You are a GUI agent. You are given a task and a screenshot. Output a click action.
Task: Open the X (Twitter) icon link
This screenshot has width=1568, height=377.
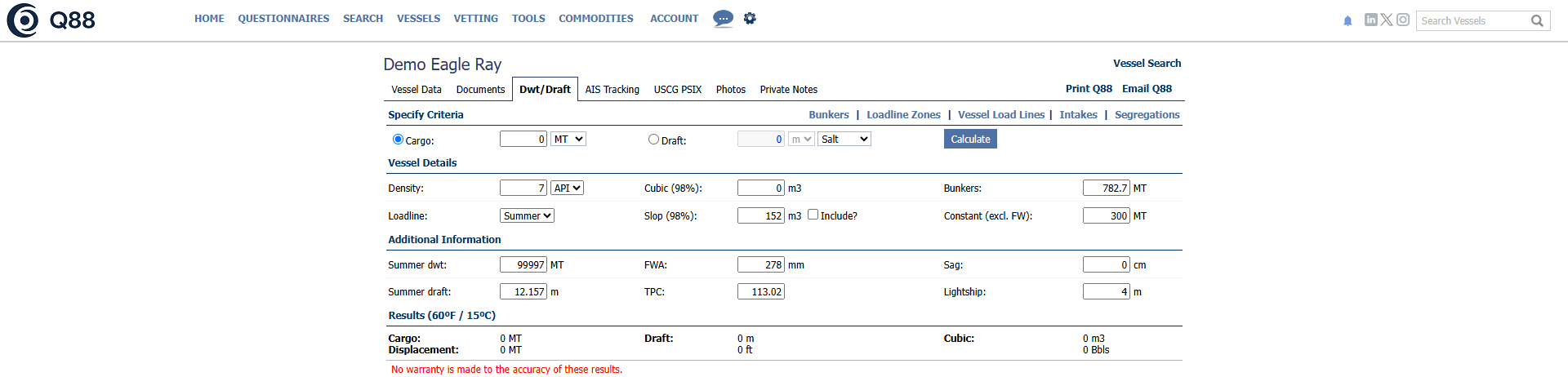pyautogui.click(x=1387, y=20)
